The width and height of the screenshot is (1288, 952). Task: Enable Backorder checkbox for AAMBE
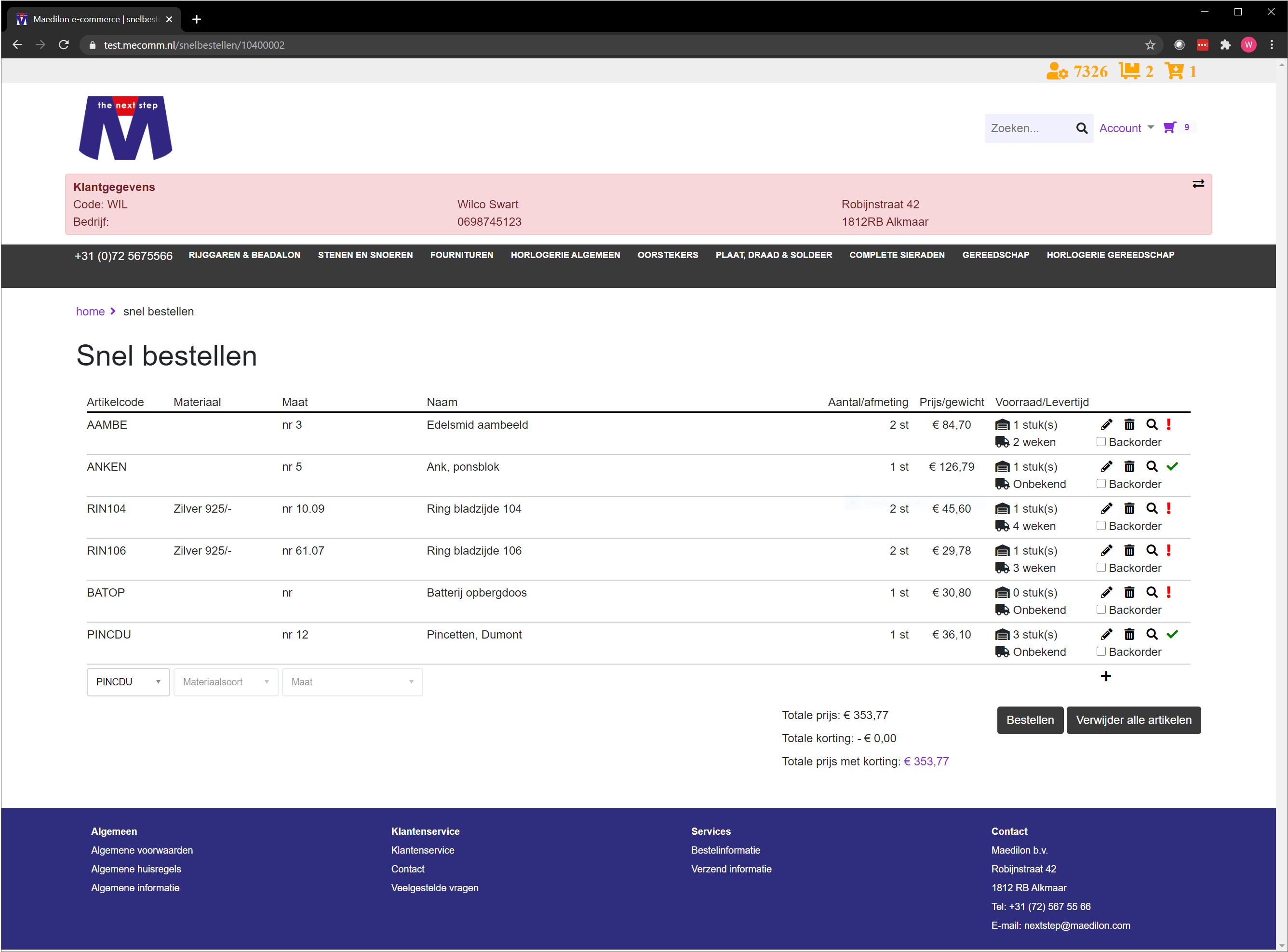pyautogui.click(x=1101, y=442)
